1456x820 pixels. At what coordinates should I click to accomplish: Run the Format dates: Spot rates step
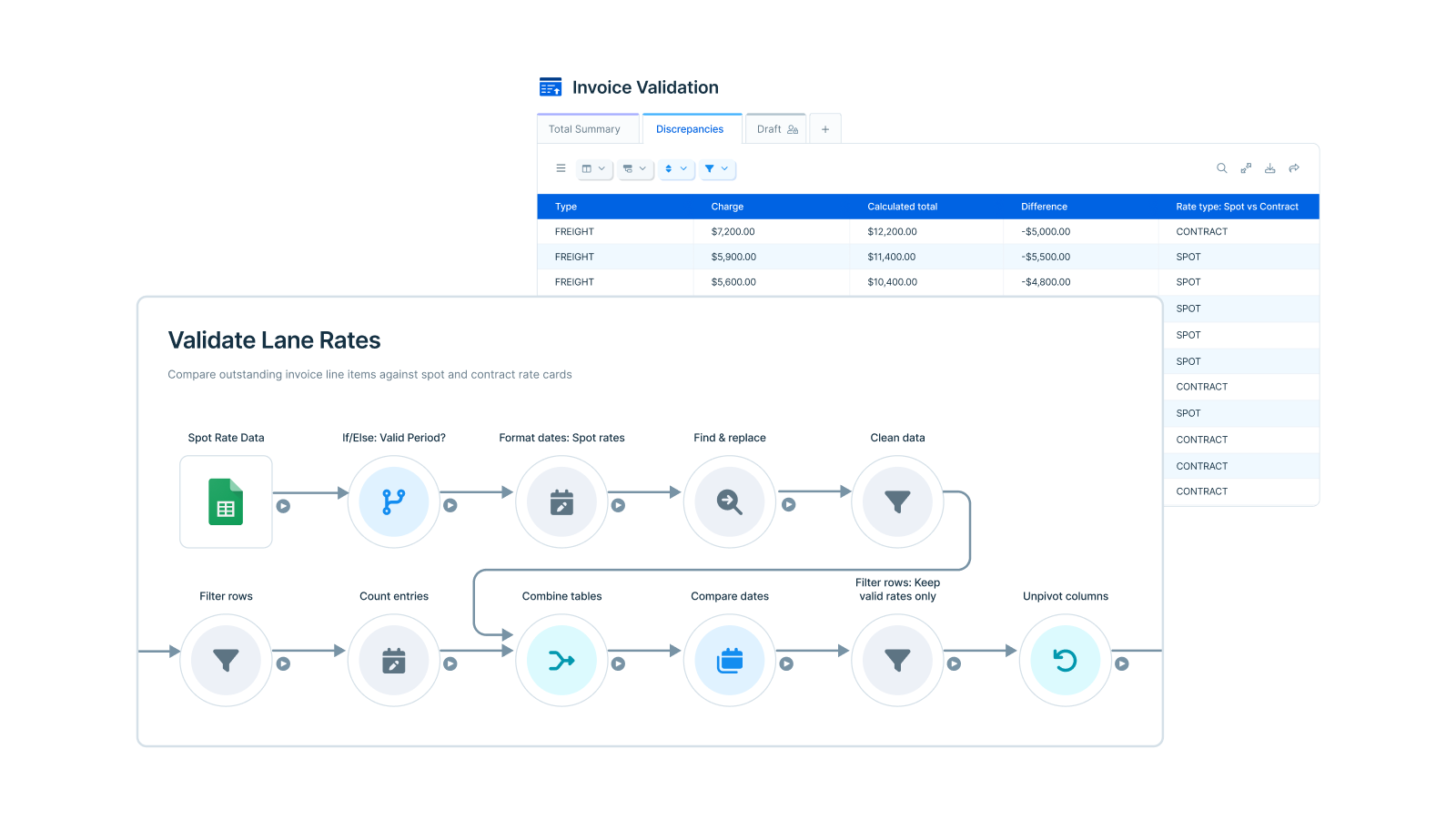tap(618, 505)
